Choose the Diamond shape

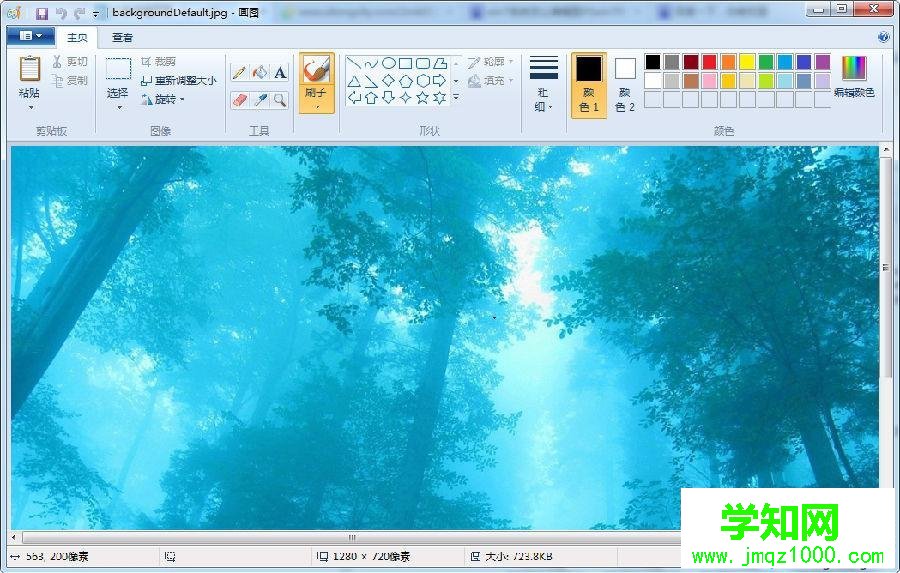389,81
